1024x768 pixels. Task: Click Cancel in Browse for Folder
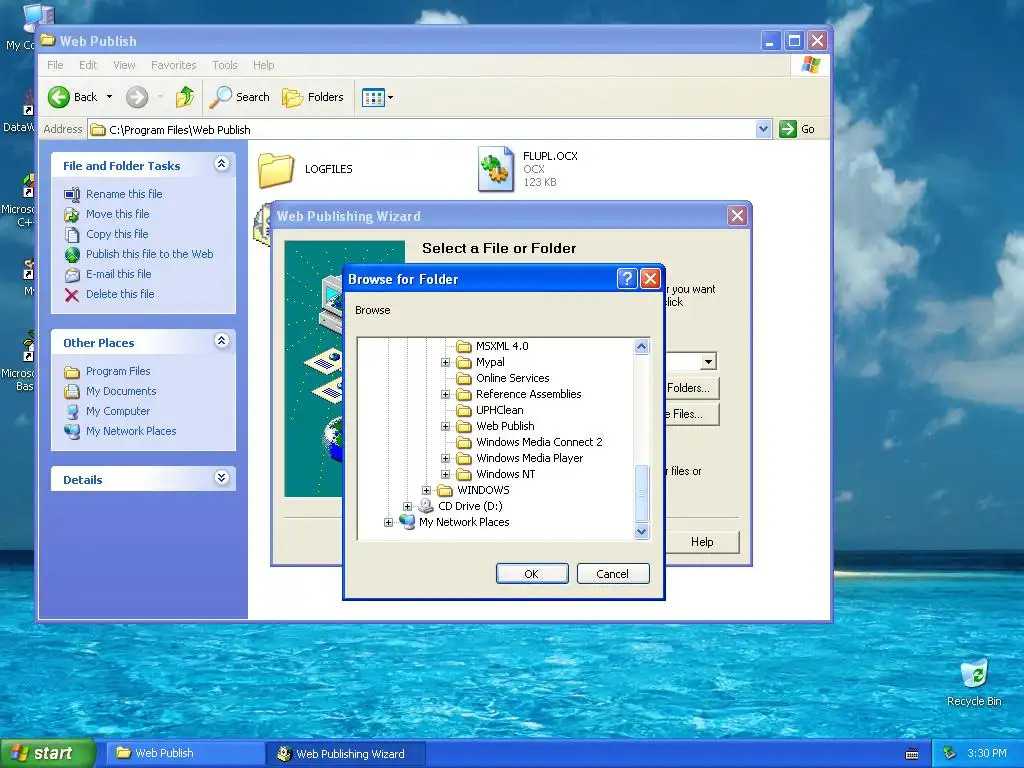pyautogui.click(x=613, y=574)
